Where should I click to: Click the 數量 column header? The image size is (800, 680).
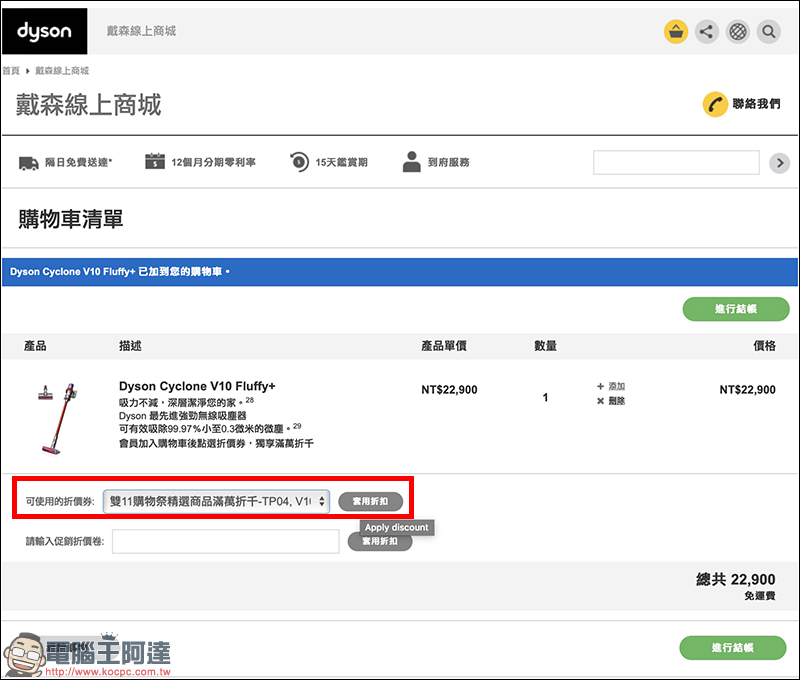pyautogui.click(x=545, y=346)
